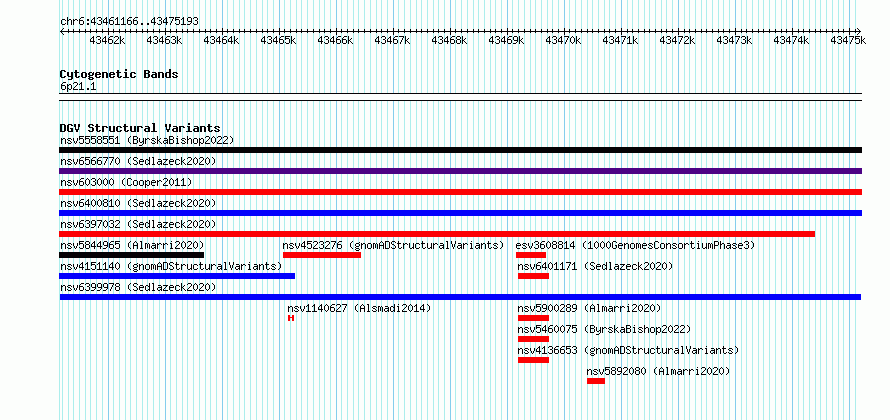Open nsv5844965 (Almarri2020) label
Viewport: 890px width, 420px height.
132,245
